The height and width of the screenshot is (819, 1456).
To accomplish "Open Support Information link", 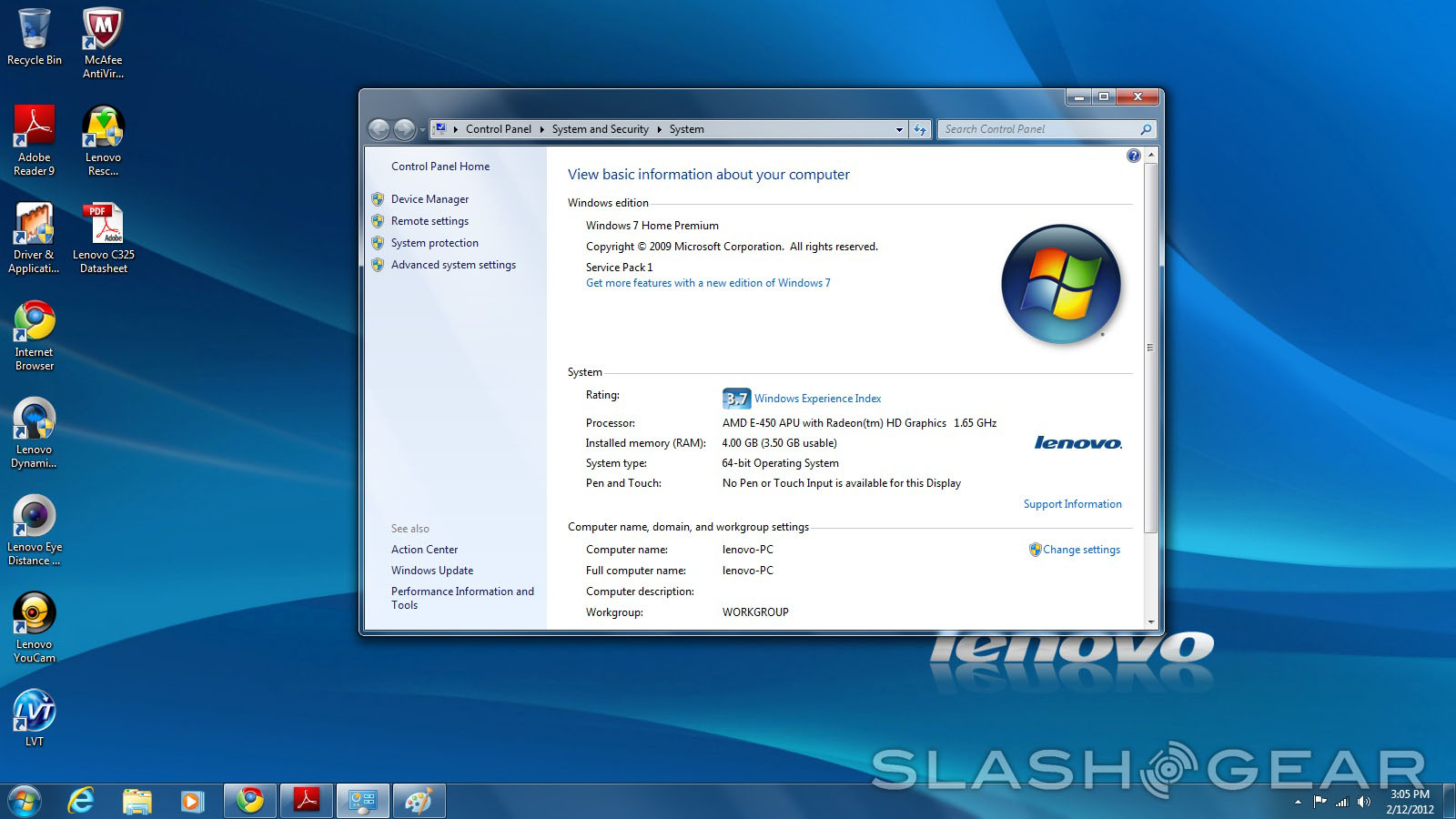I will pyautogui.click(x=1072, y=504).
